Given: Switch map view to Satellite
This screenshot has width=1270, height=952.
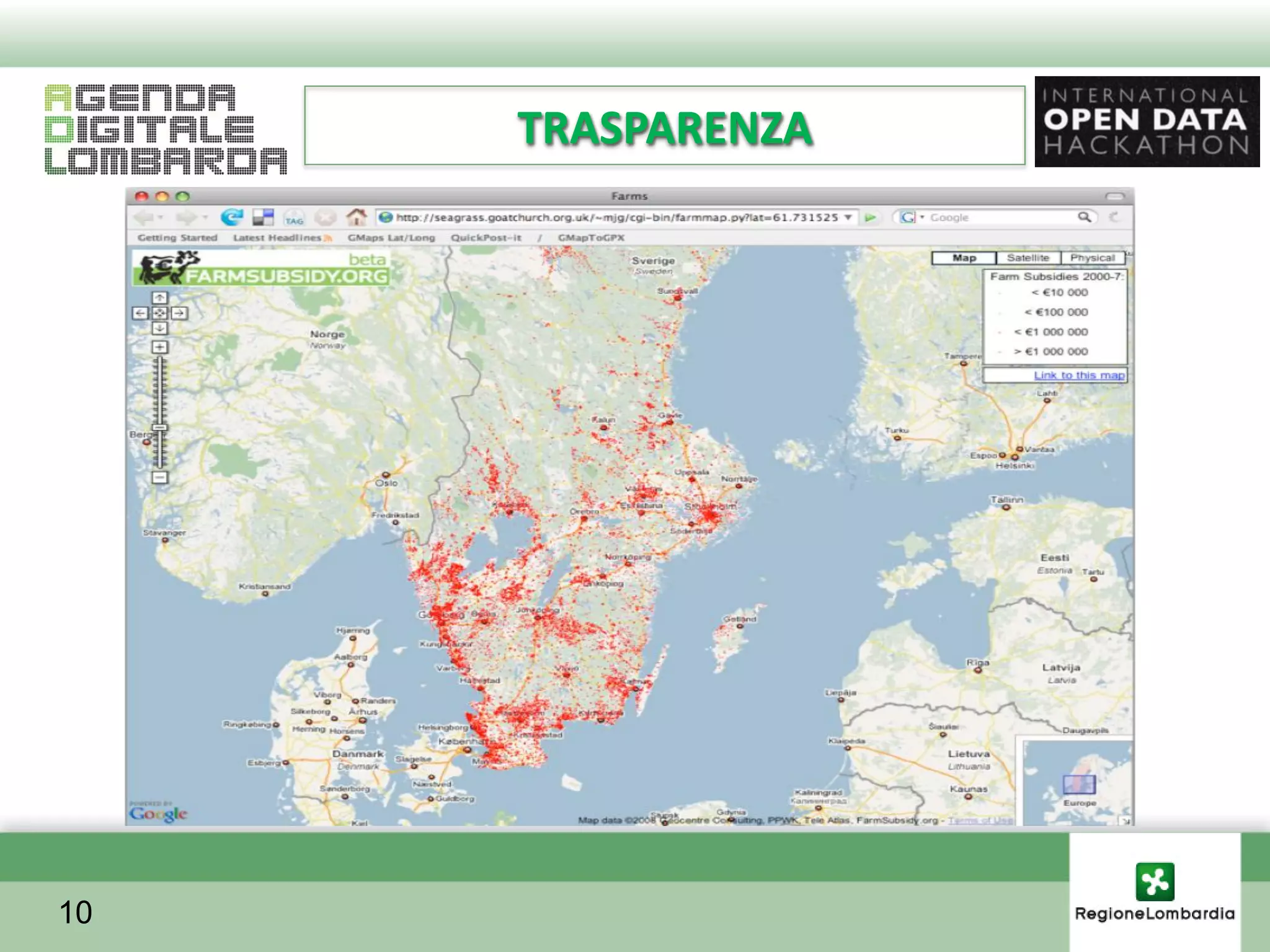Looking at the screenshot, I should pyautogui.click(x=1028, y=258).
